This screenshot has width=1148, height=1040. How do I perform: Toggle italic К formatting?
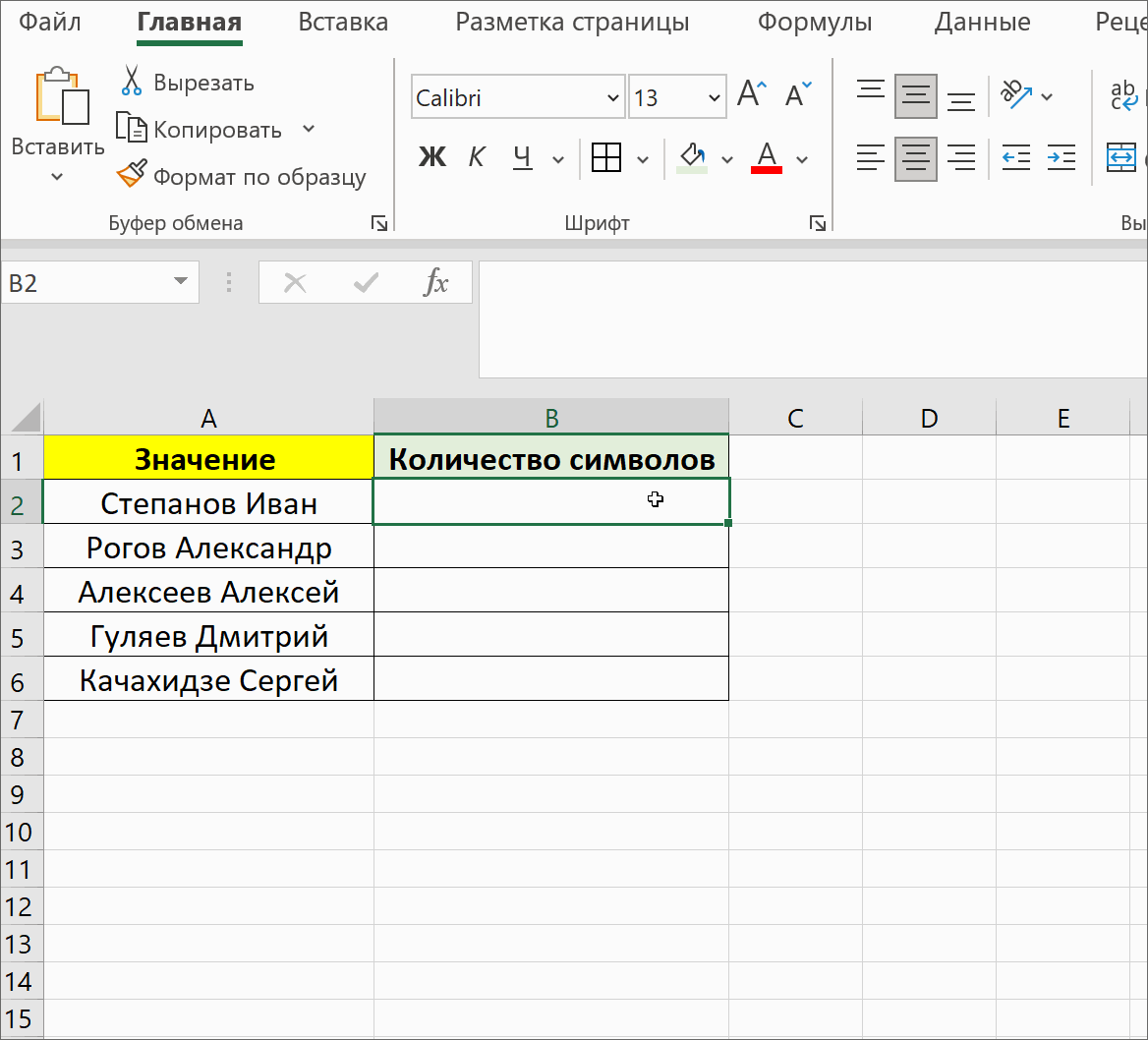coord(477,156)
